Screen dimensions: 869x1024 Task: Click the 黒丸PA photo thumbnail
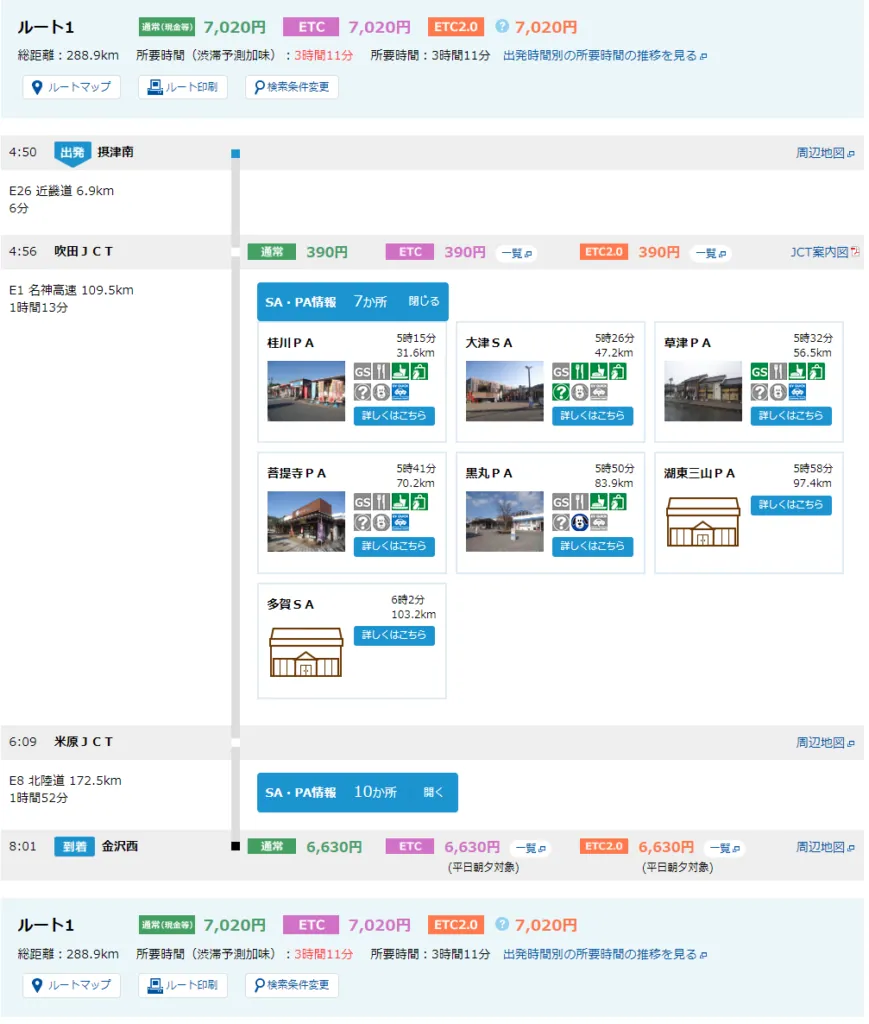pos(505,522)
